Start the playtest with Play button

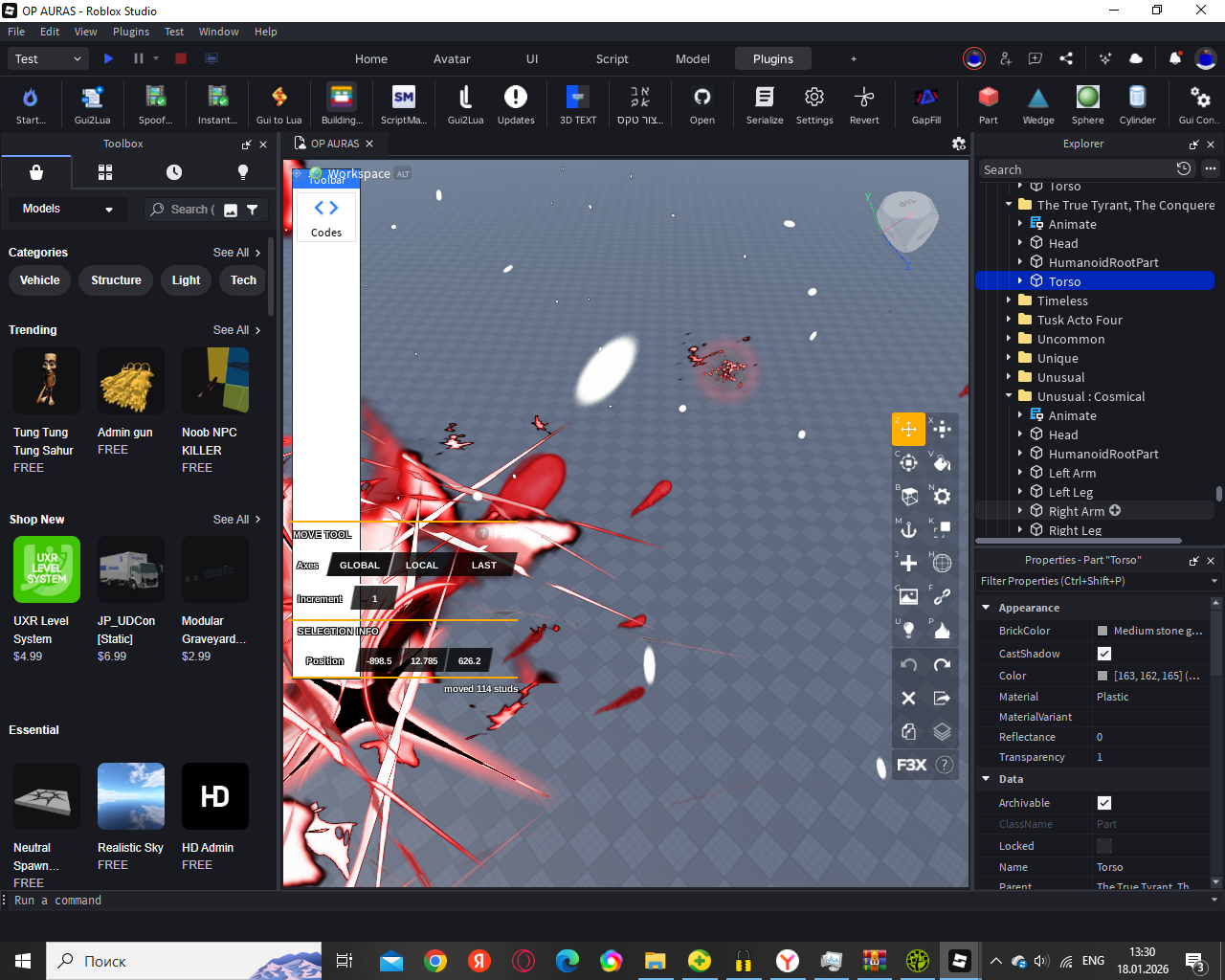[x=108, y=58]
